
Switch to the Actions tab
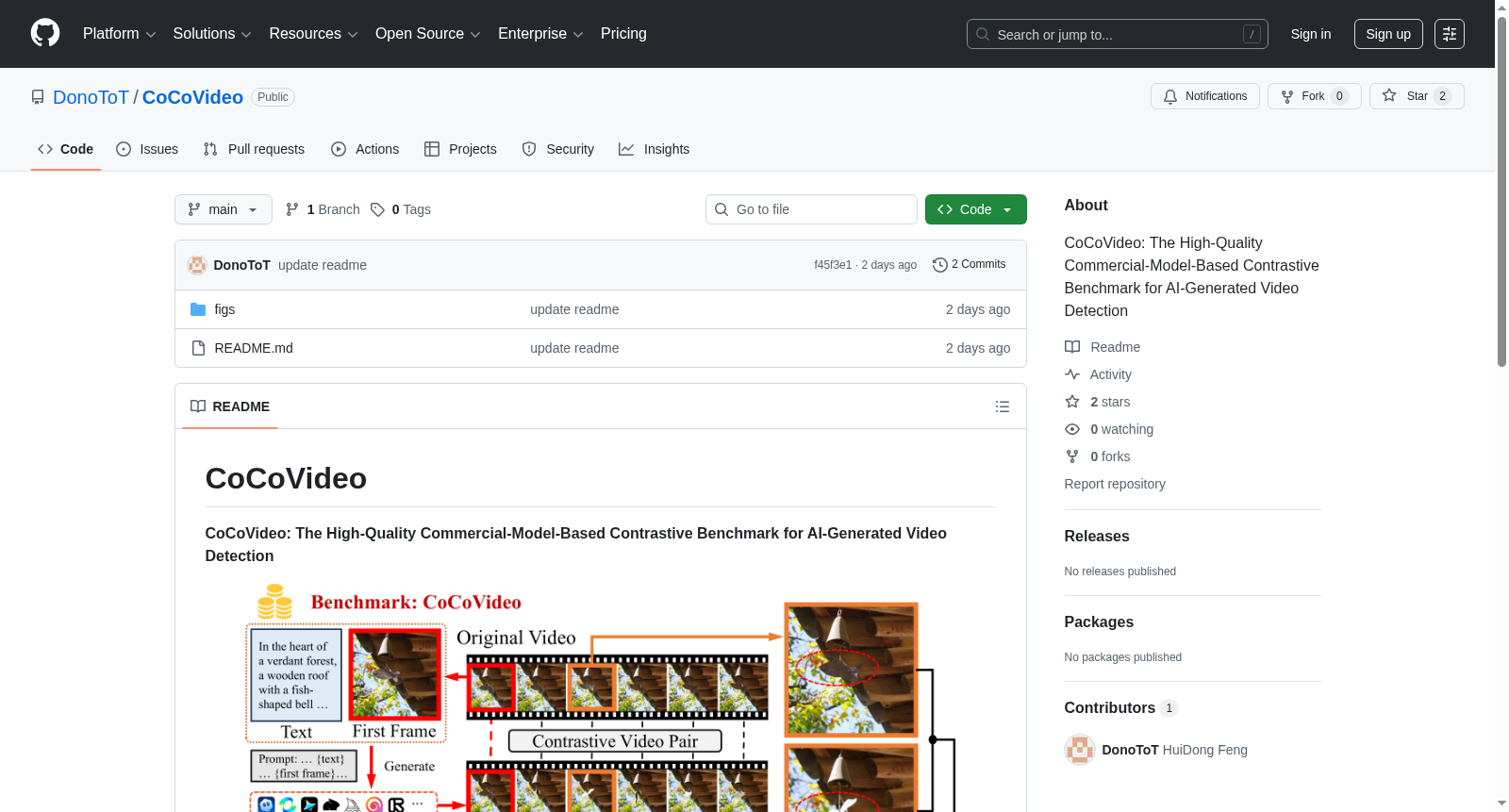click(x=365, y=149)
